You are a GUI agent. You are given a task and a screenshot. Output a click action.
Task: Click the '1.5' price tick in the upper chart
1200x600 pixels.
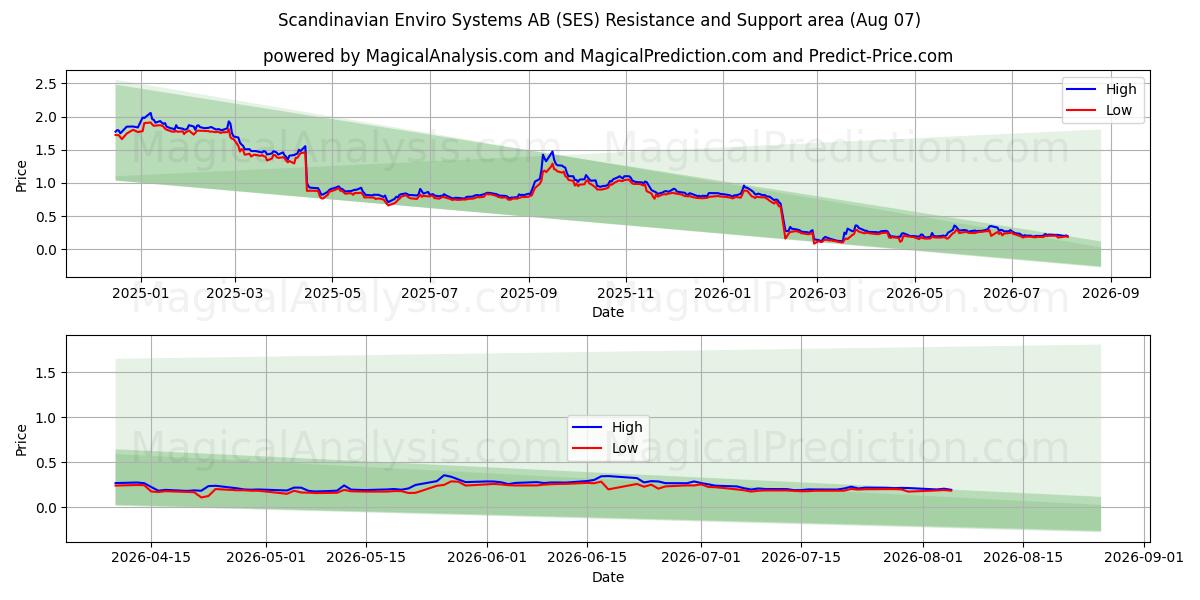[x=45, y=150]
